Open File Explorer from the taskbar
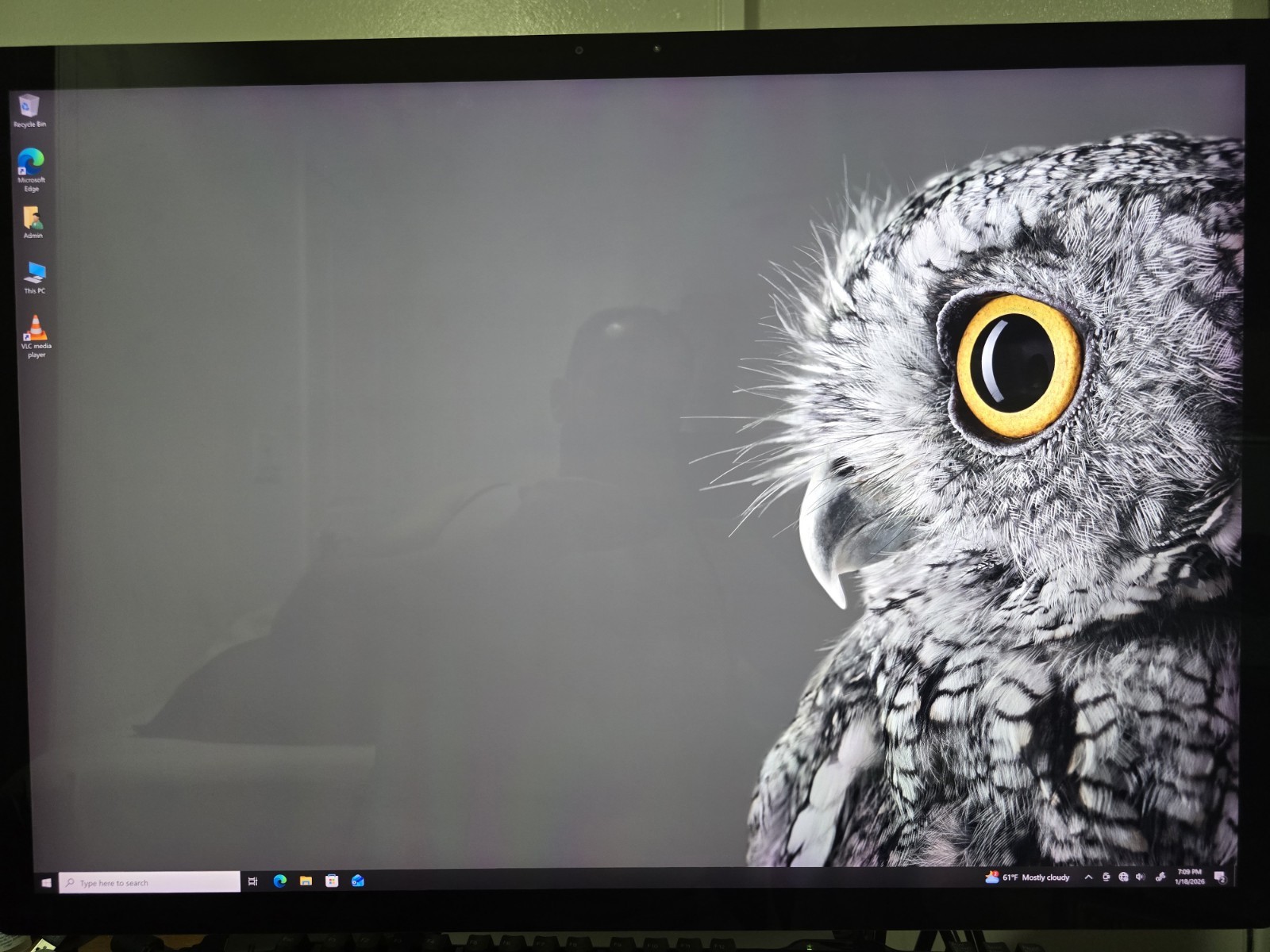 click(306, 881)
